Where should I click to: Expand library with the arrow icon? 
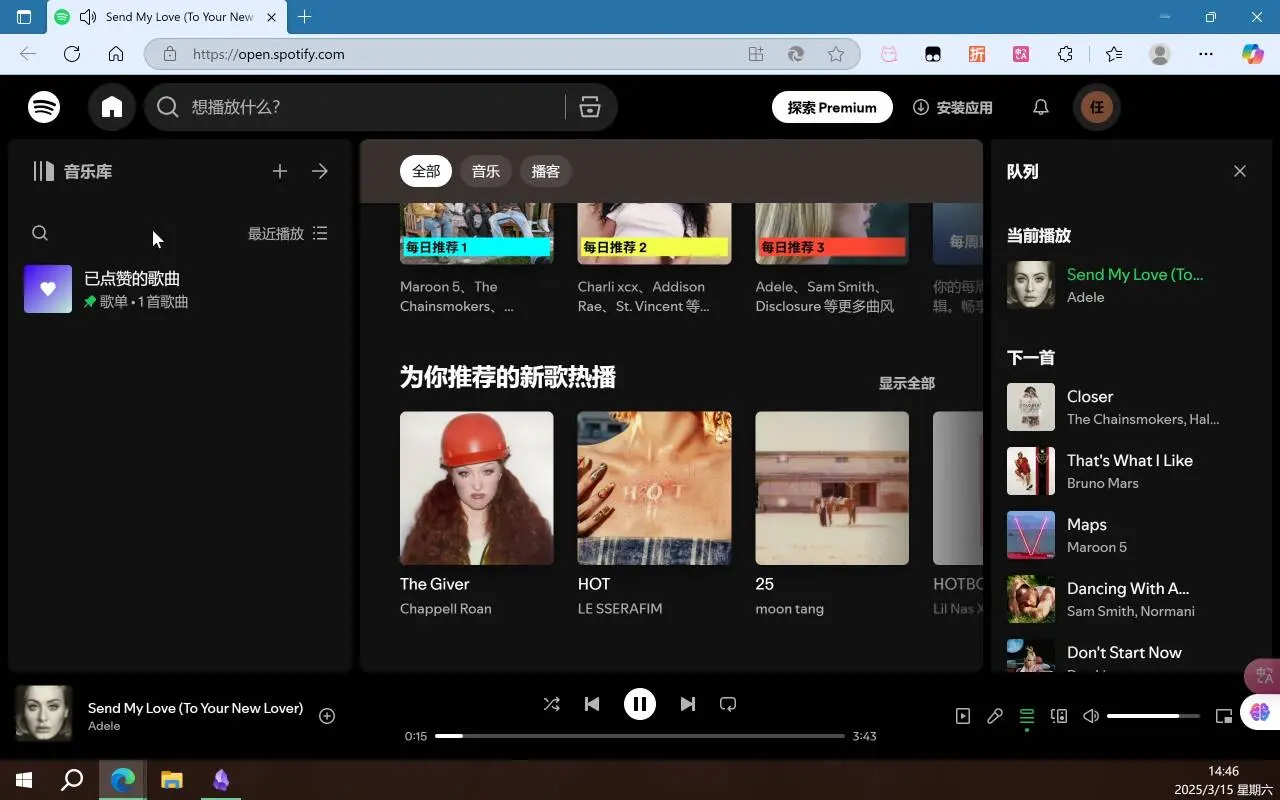pos(320,171)
